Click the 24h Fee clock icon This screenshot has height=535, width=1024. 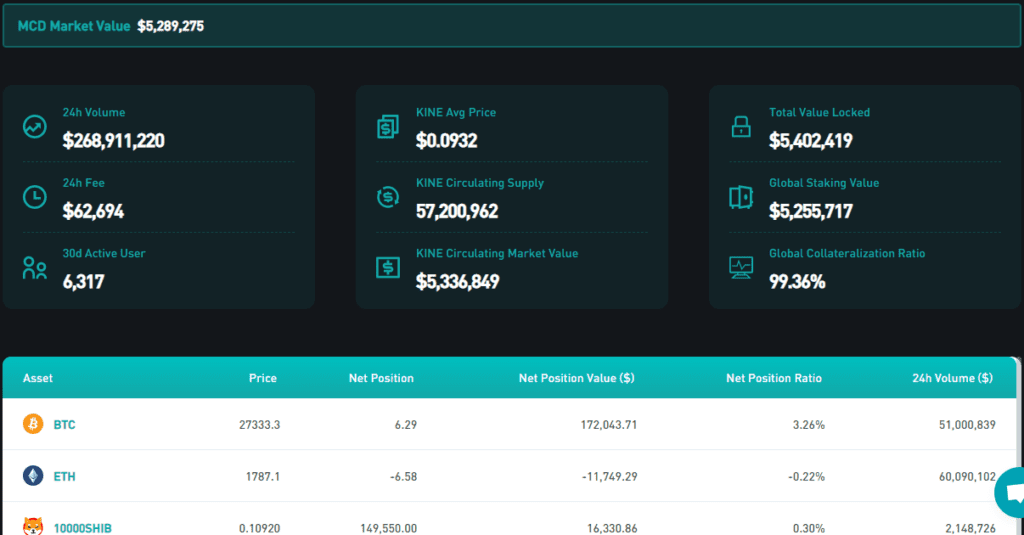coord(35,197)
